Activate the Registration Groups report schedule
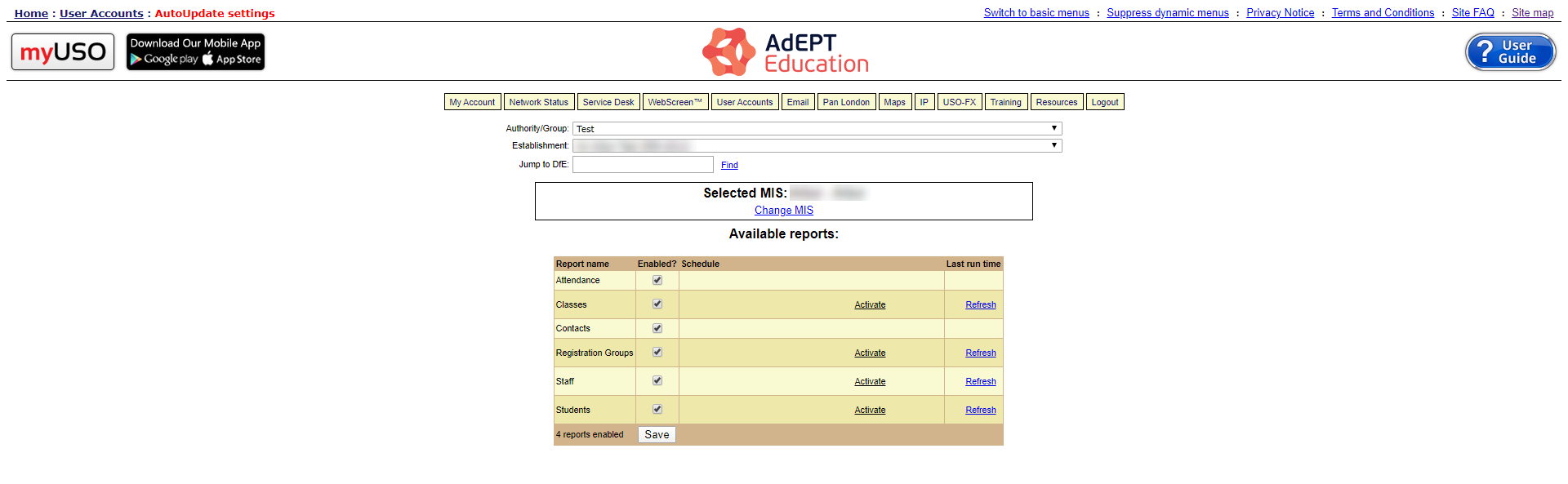 click(870, 353)
